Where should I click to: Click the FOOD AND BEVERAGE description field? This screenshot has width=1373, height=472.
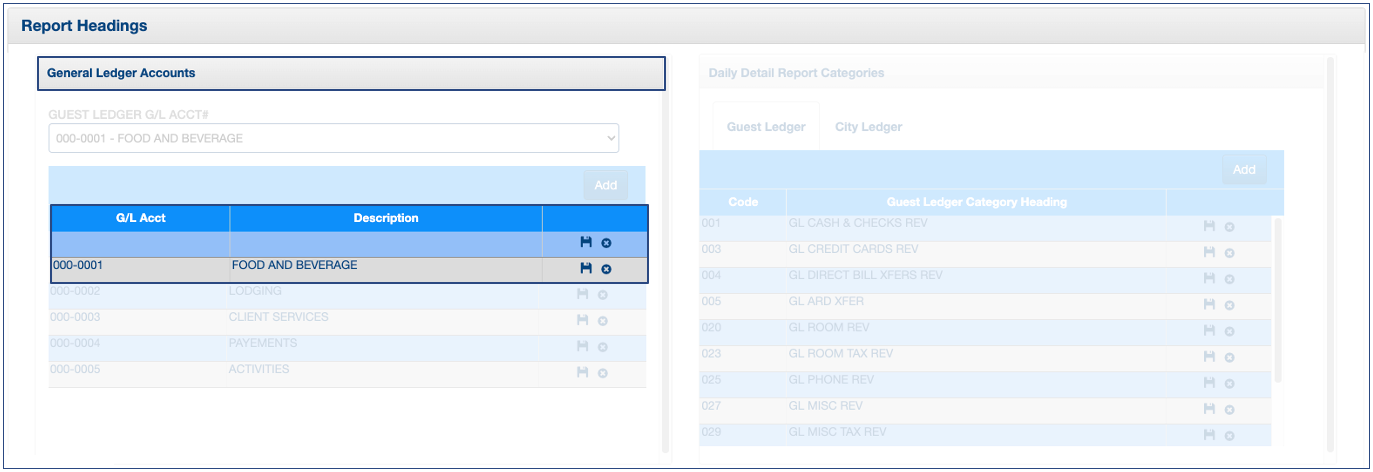(385, 267)
